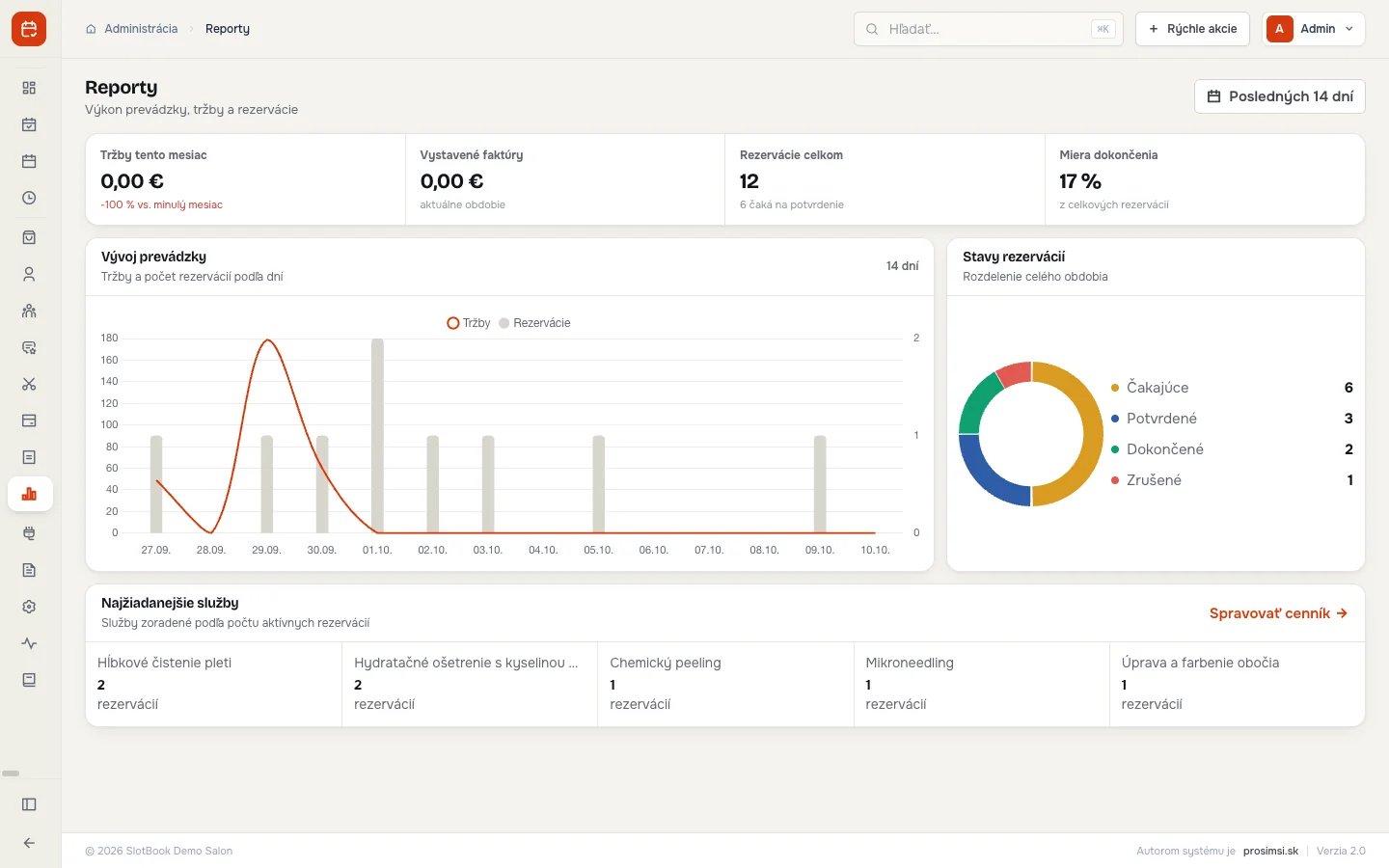Click the Reporty breadcrumb item
Viewport: 1389px width, 868px height.
coord(228,29)
